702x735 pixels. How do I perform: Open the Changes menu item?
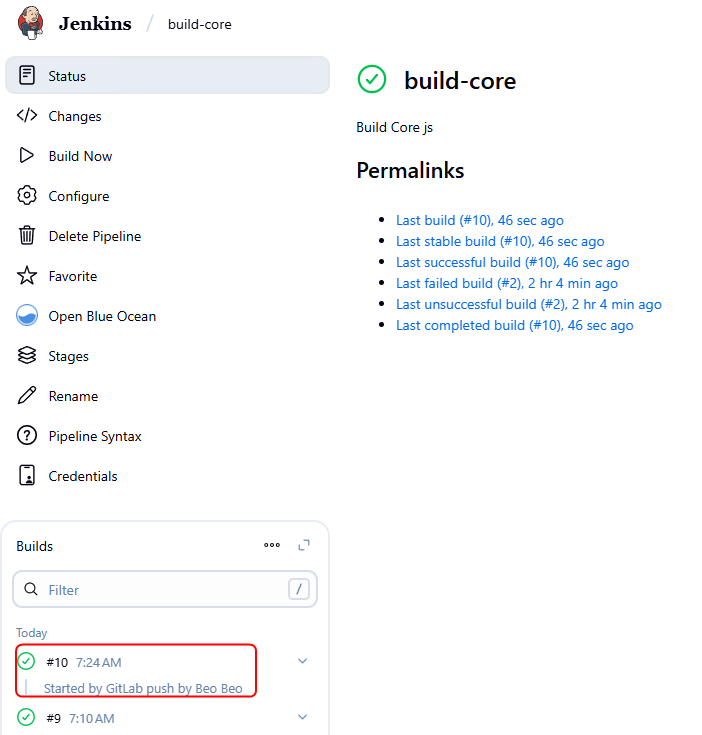click(x=75, y=116)
